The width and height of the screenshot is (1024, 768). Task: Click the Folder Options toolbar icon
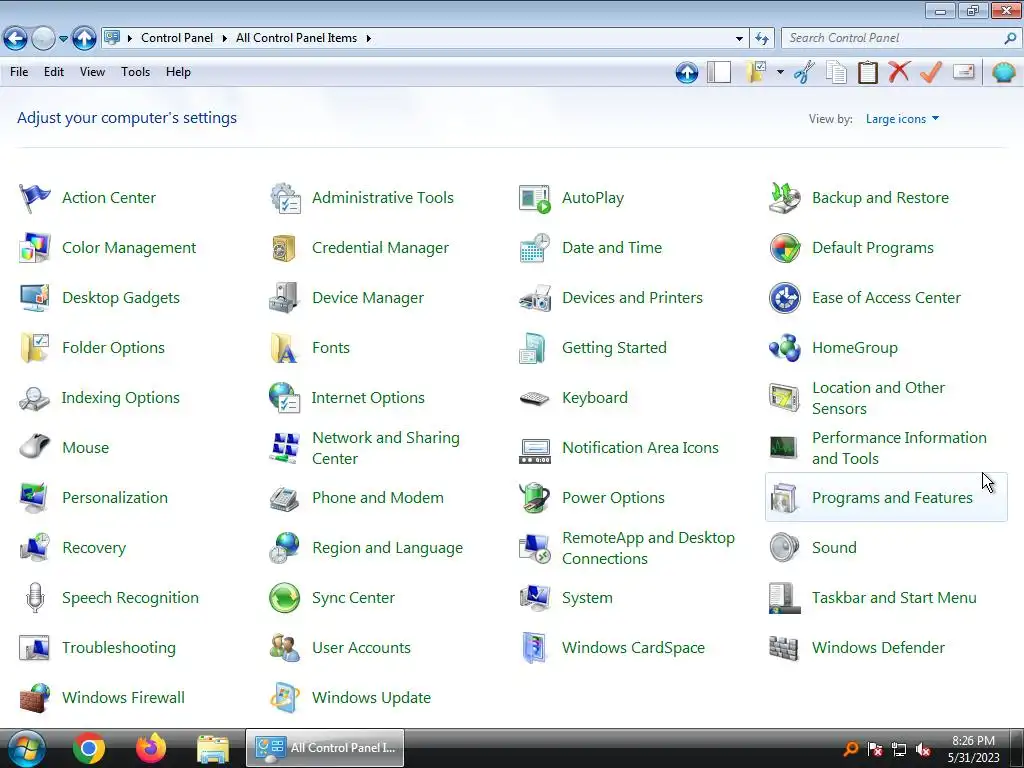[x=756, y=72]
